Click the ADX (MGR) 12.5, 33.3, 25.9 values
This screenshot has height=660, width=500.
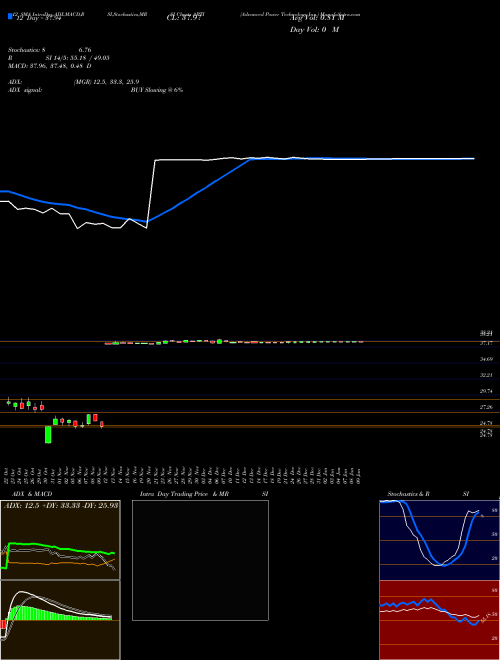[106, 82]
